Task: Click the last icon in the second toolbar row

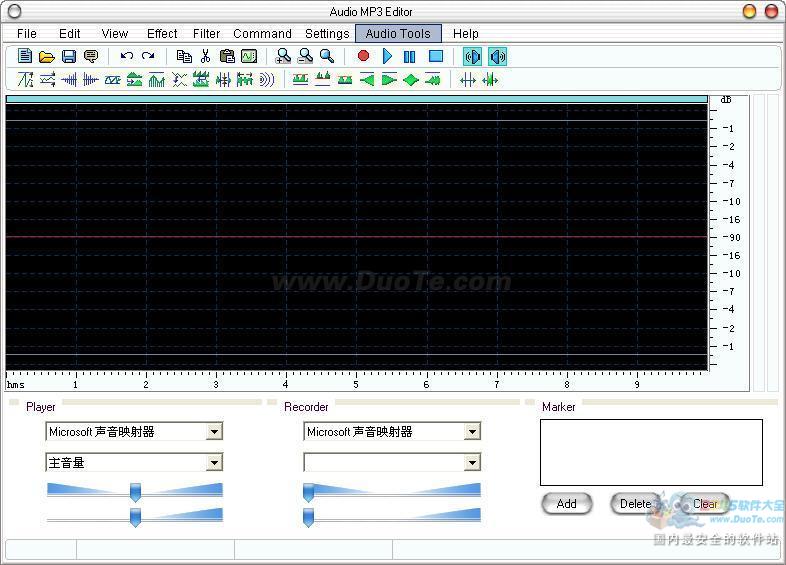Action: pyautogui.click(x=490, y=79)
